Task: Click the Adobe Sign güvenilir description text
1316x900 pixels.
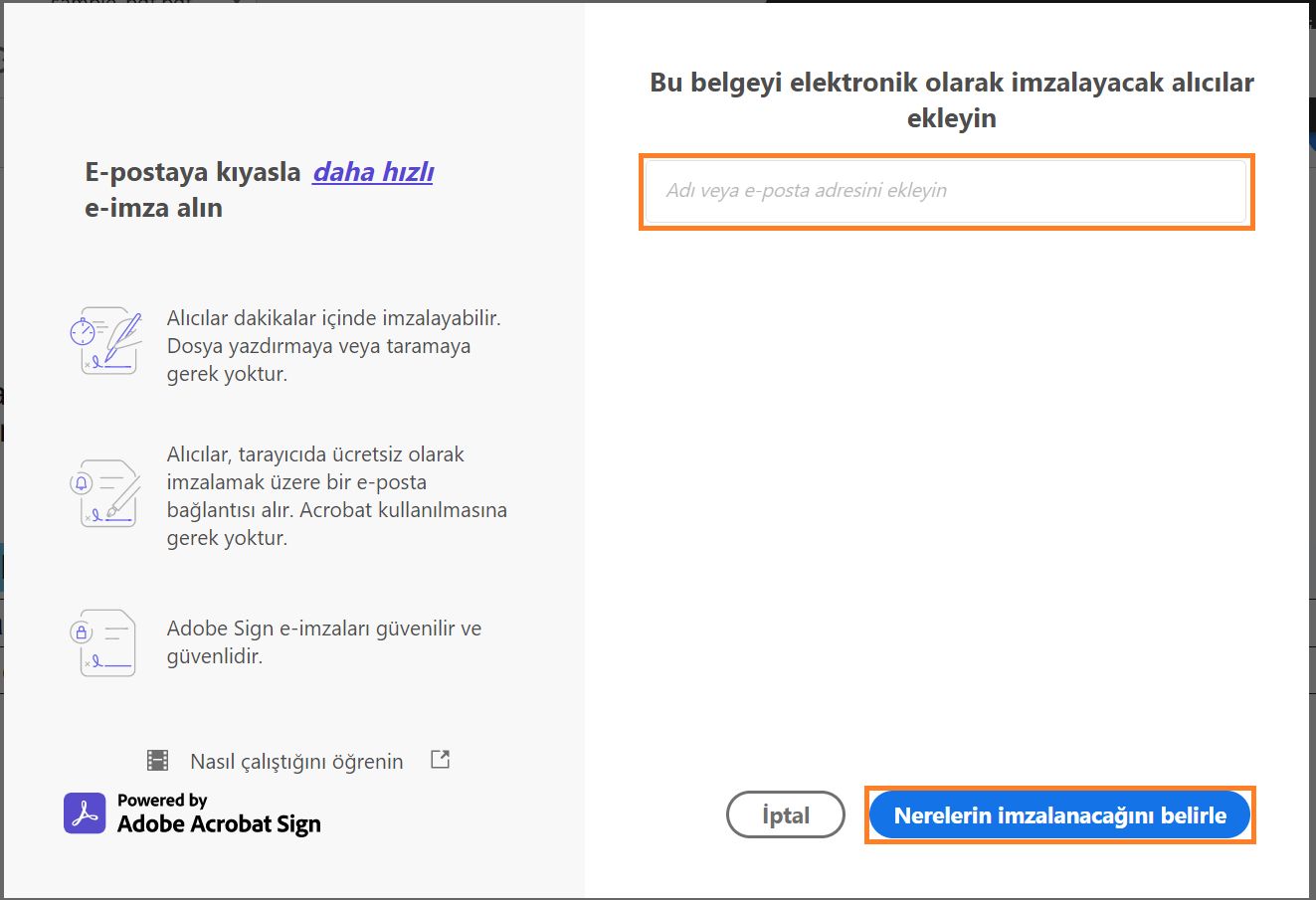Action: click(323, 642)
